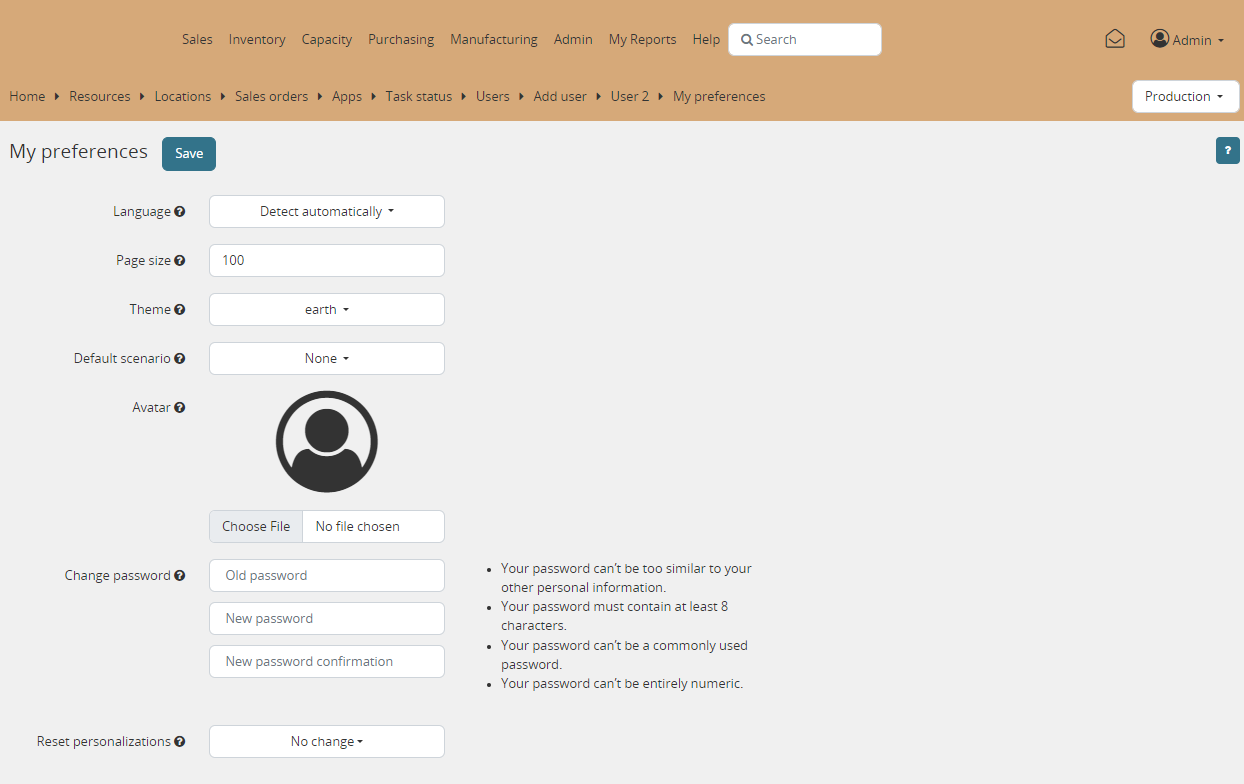Viewport: 1244px width, 784px height.
Task: Click the Change password help icon
Action: [180, 575]
